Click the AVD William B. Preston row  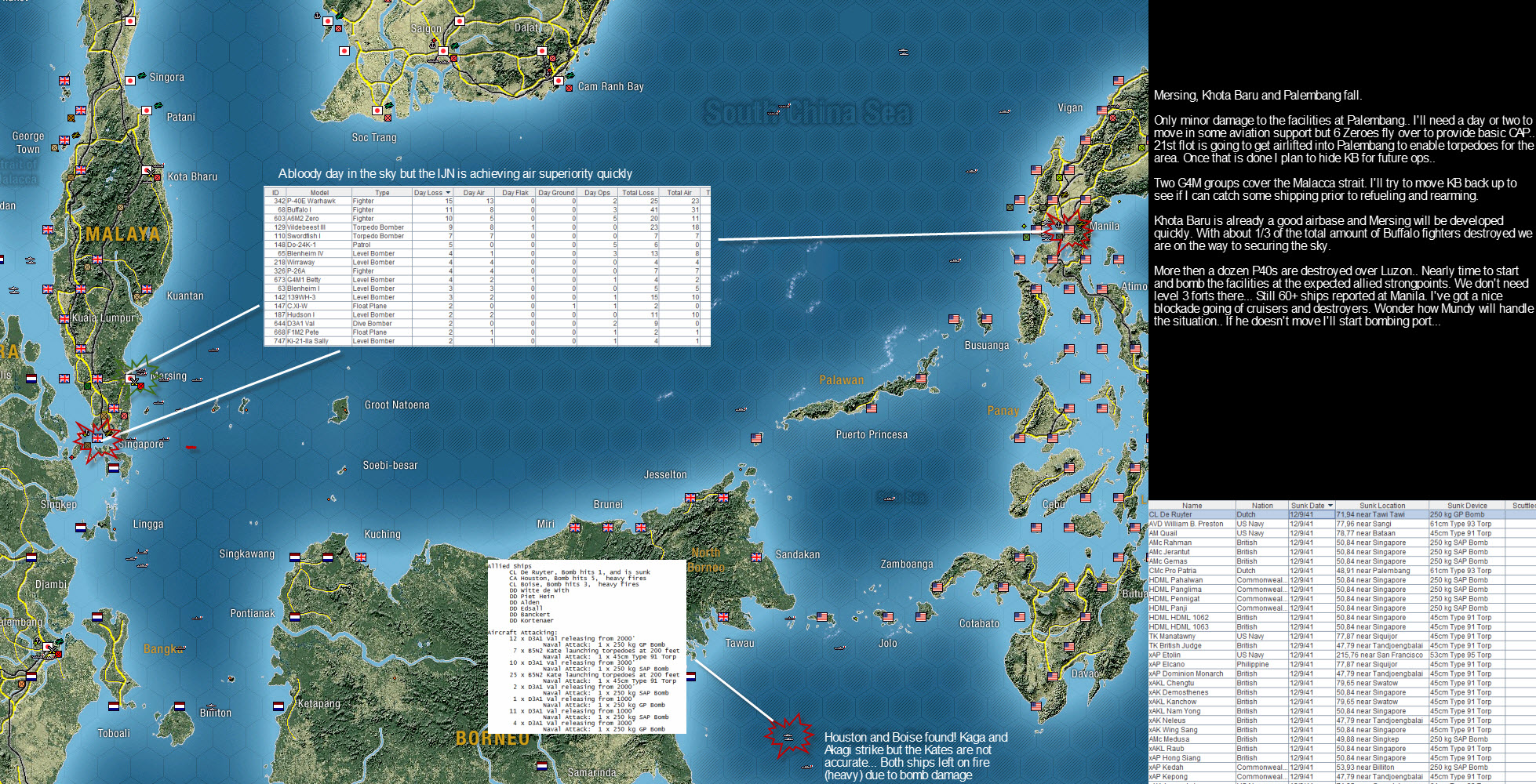1342,524
